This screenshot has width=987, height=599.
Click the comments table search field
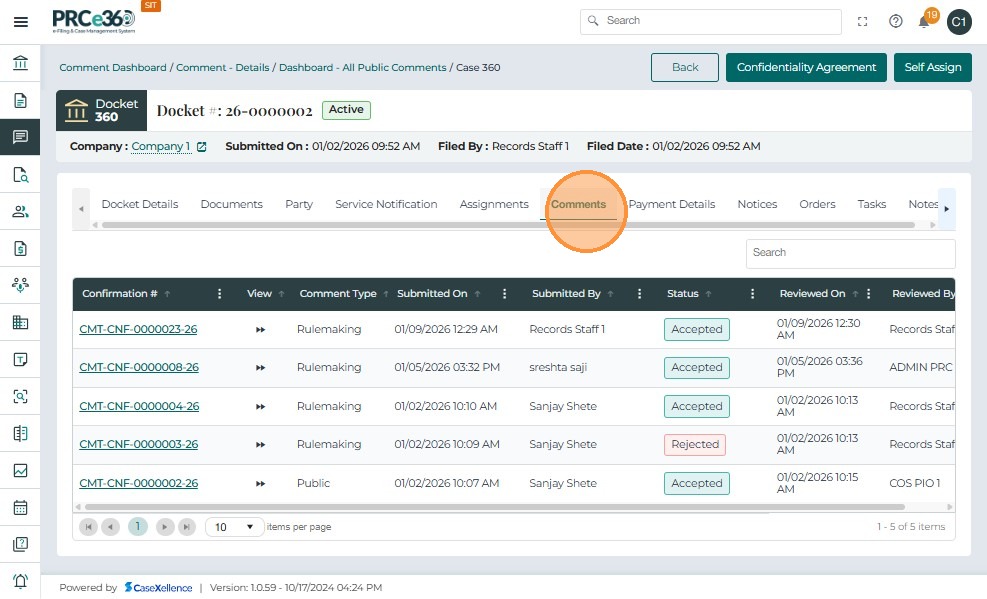849,253
